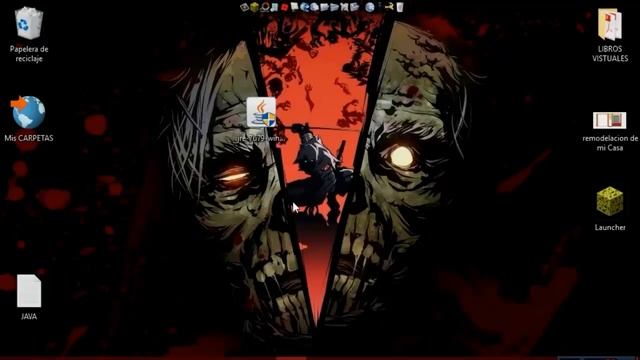The height and width of the screenshot is (360, 640).
Task: Click the music note icon in top dock
Action: 274,7
